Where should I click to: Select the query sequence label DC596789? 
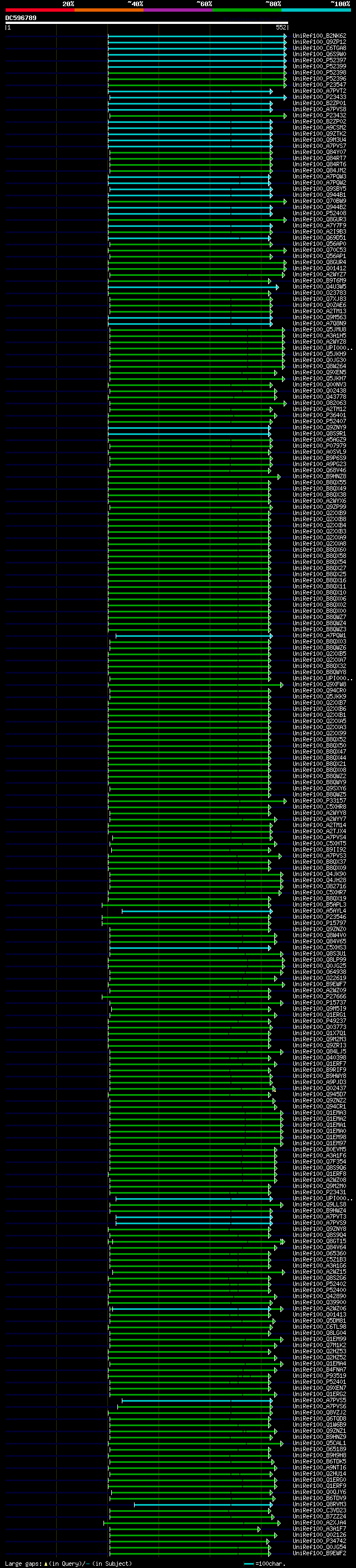[21, 18]
